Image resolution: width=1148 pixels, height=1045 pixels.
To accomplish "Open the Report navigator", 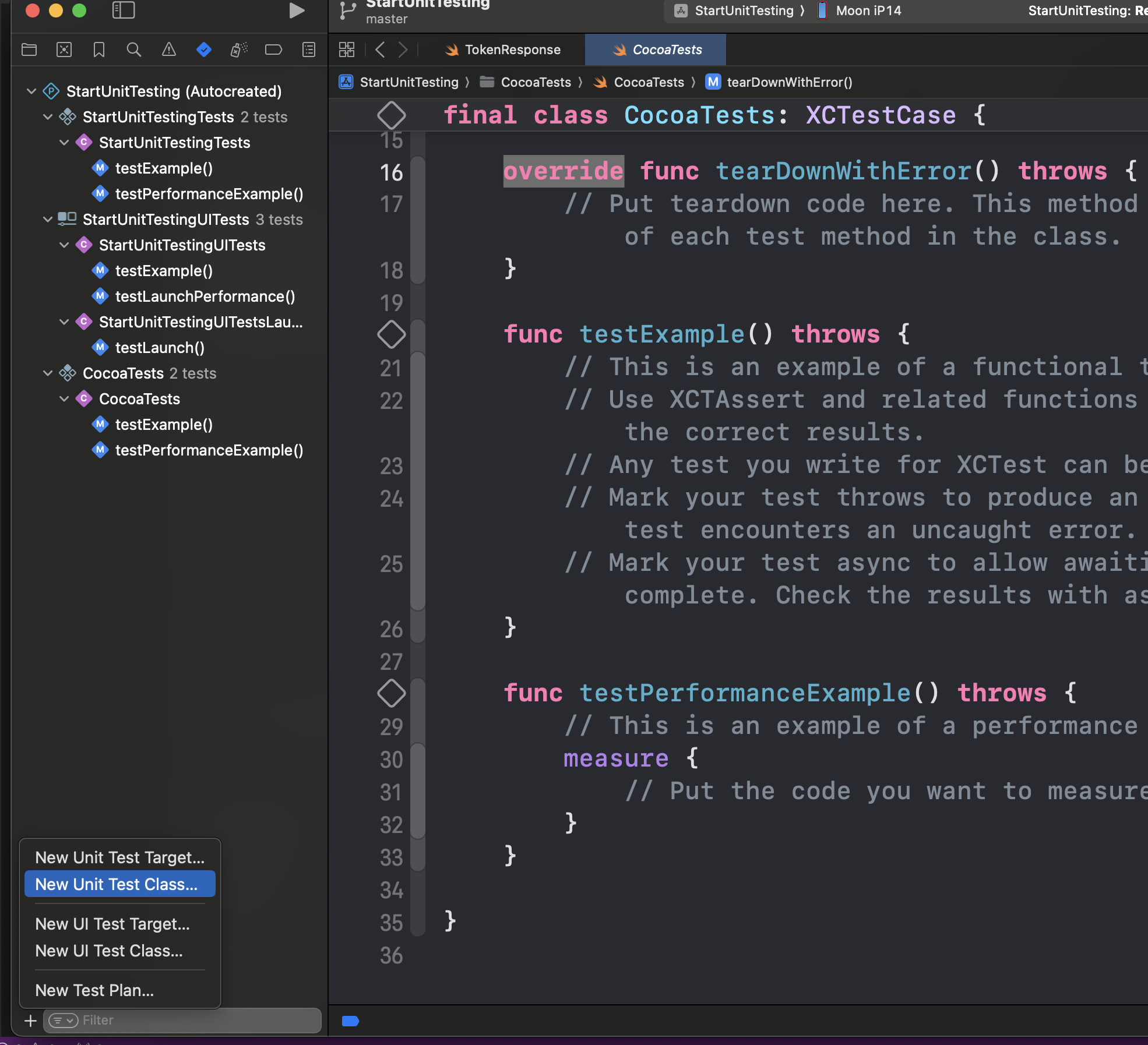I will [x=309, y=50].
